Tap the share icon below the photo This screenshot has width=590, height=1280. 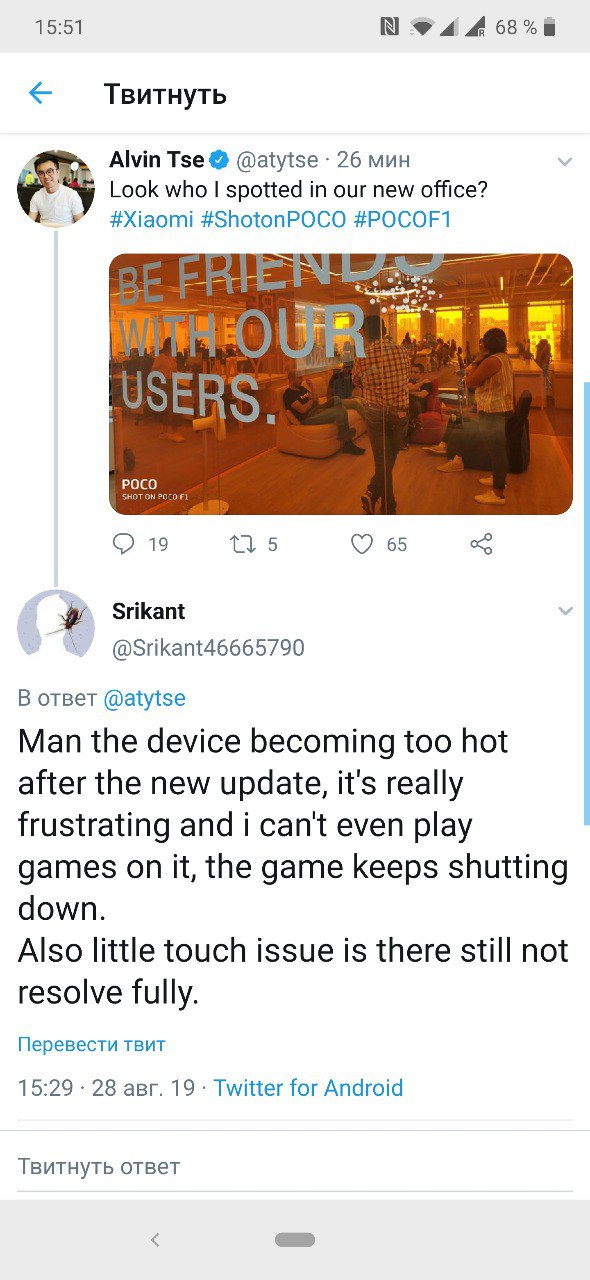coord(481,544)
